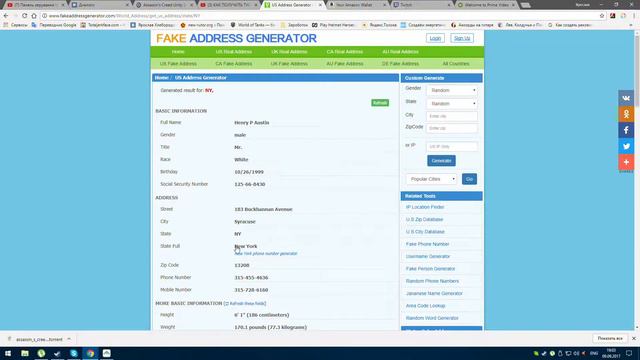Open the IP Location Finder link
Image resolution: width=640 pixels, height=360 pixels.
pos(425,207)
